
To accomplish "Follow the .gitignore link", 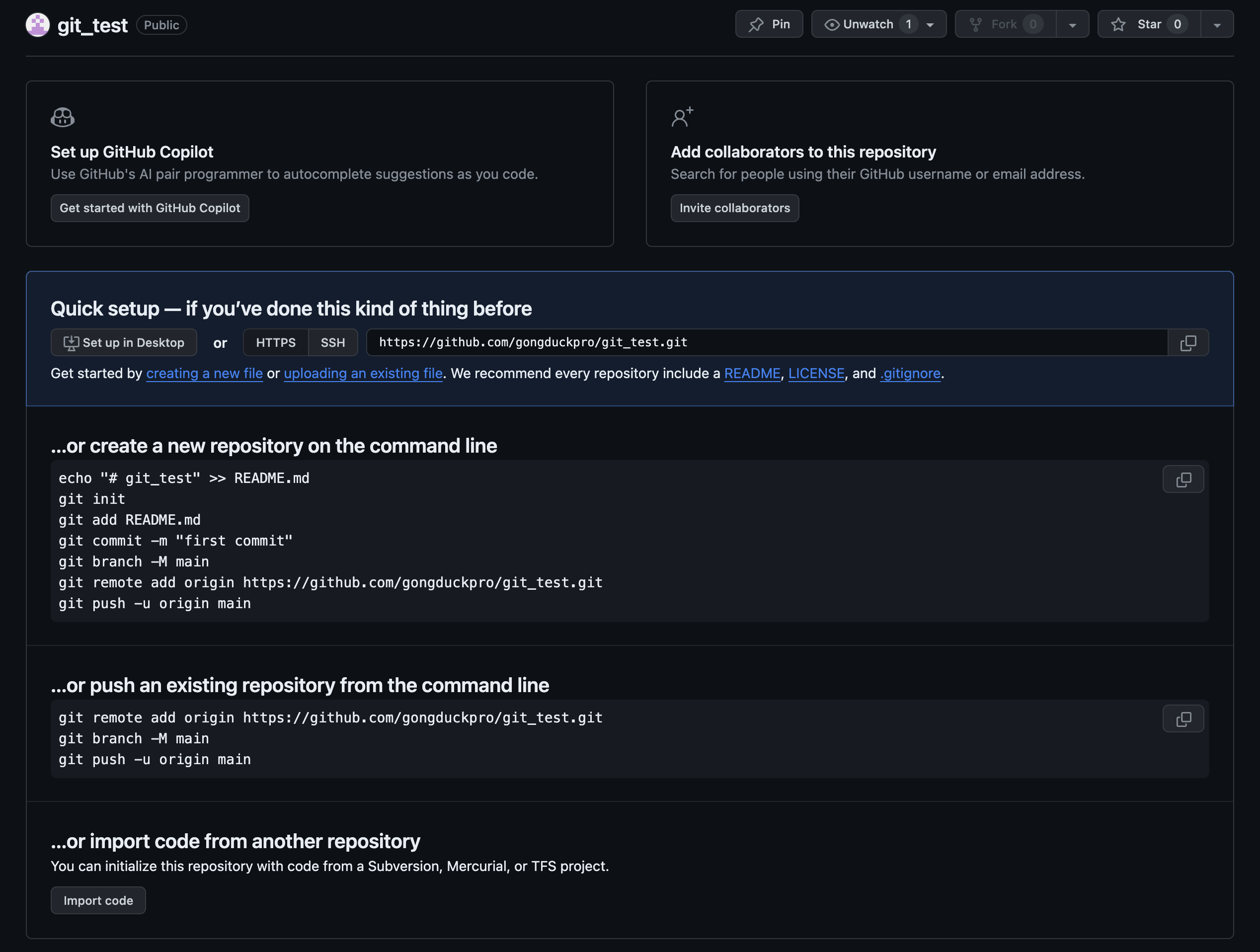I will (x=910, y=373).
